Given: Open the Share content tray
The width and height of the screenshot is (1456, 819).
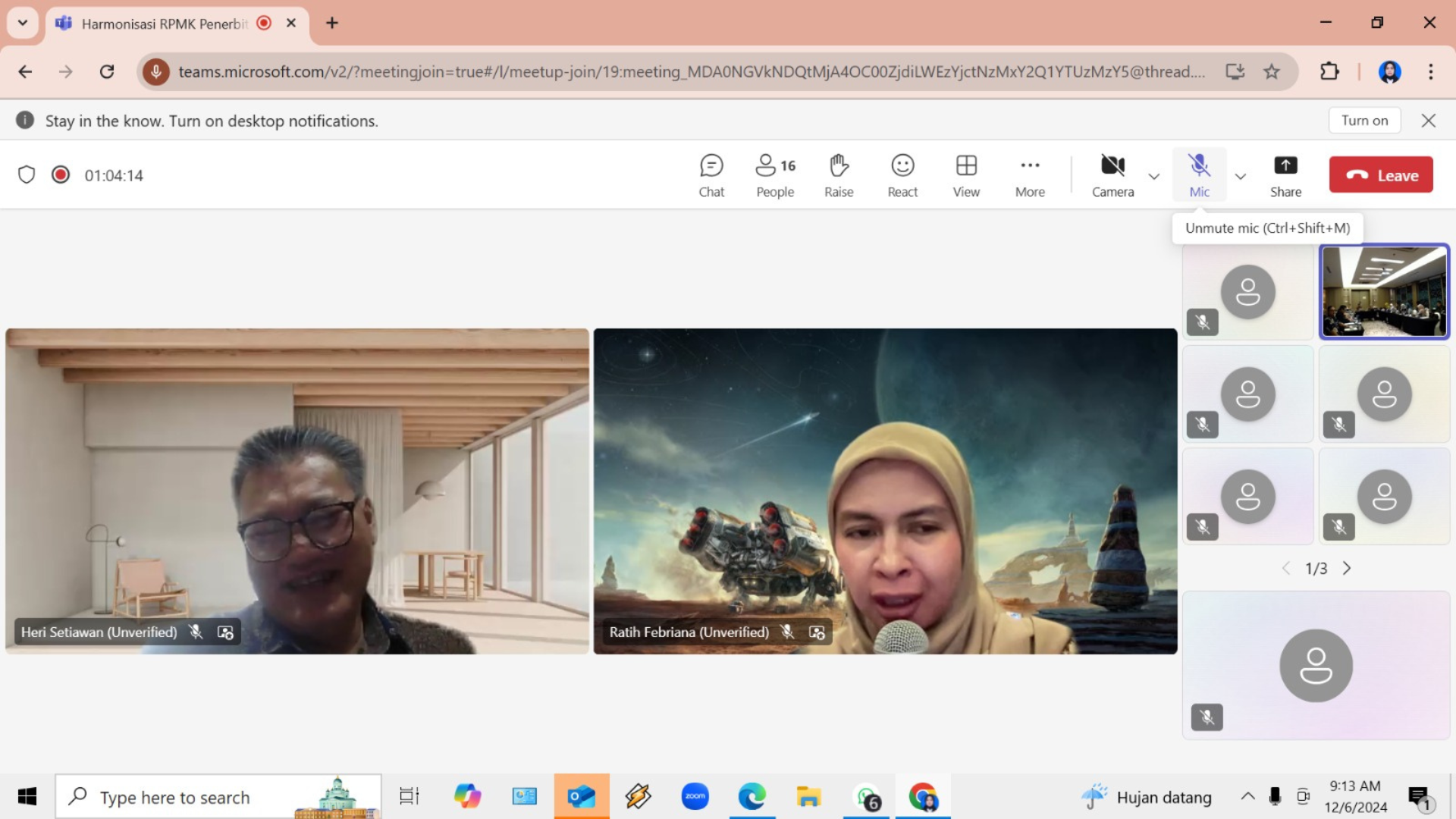Looking at the screenshot, I should click(1285, 175).
